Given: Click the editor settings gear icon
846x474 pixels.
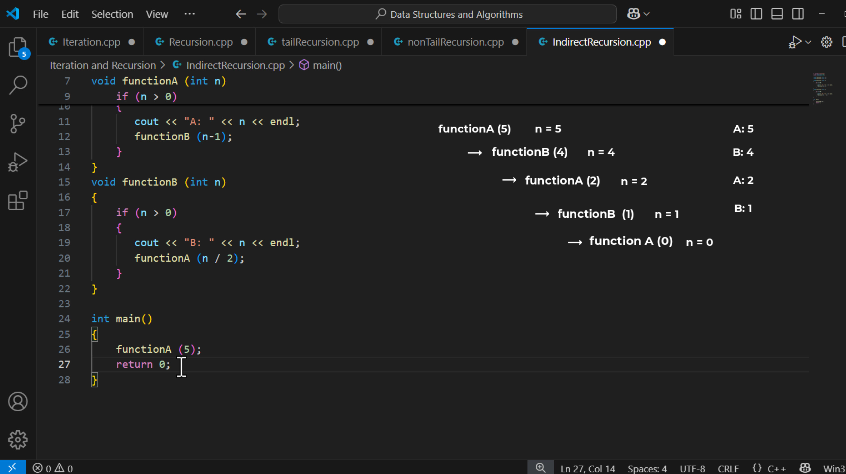Looking at the screenshot, I should 827,42.
